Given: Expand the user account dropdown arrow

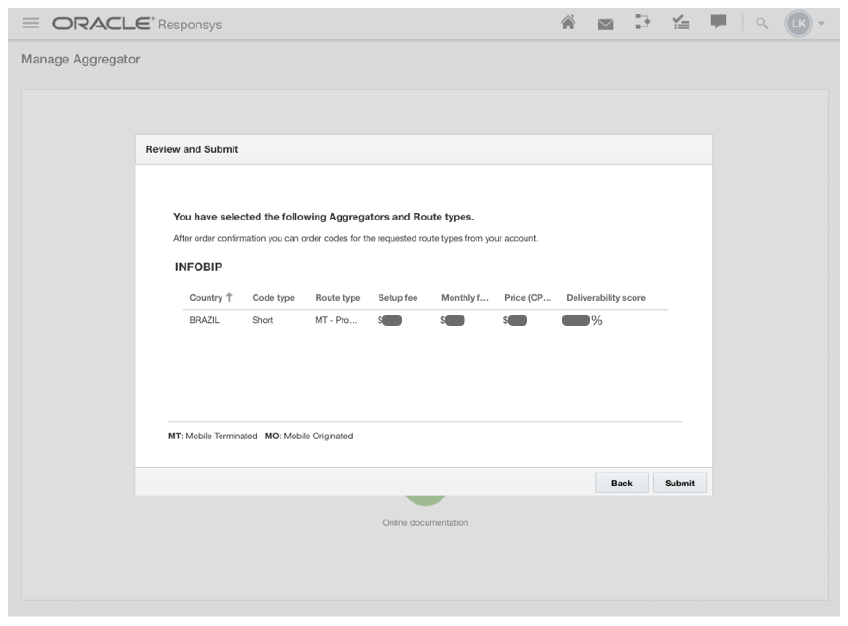Looking at the screenshot, I should click(821, 24).
